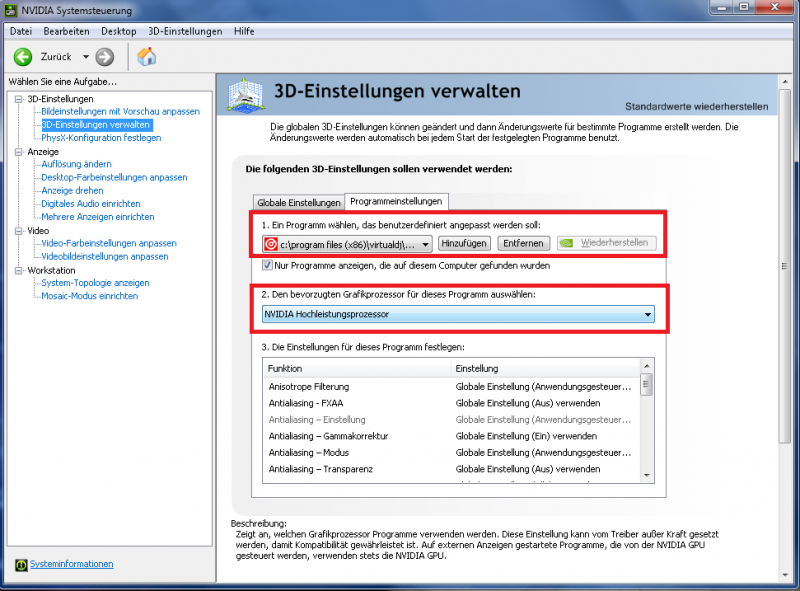The width and height of the screenshot is (800, 591).
Task: Collapse the Anzeige tree node
Action: (19, 152)
